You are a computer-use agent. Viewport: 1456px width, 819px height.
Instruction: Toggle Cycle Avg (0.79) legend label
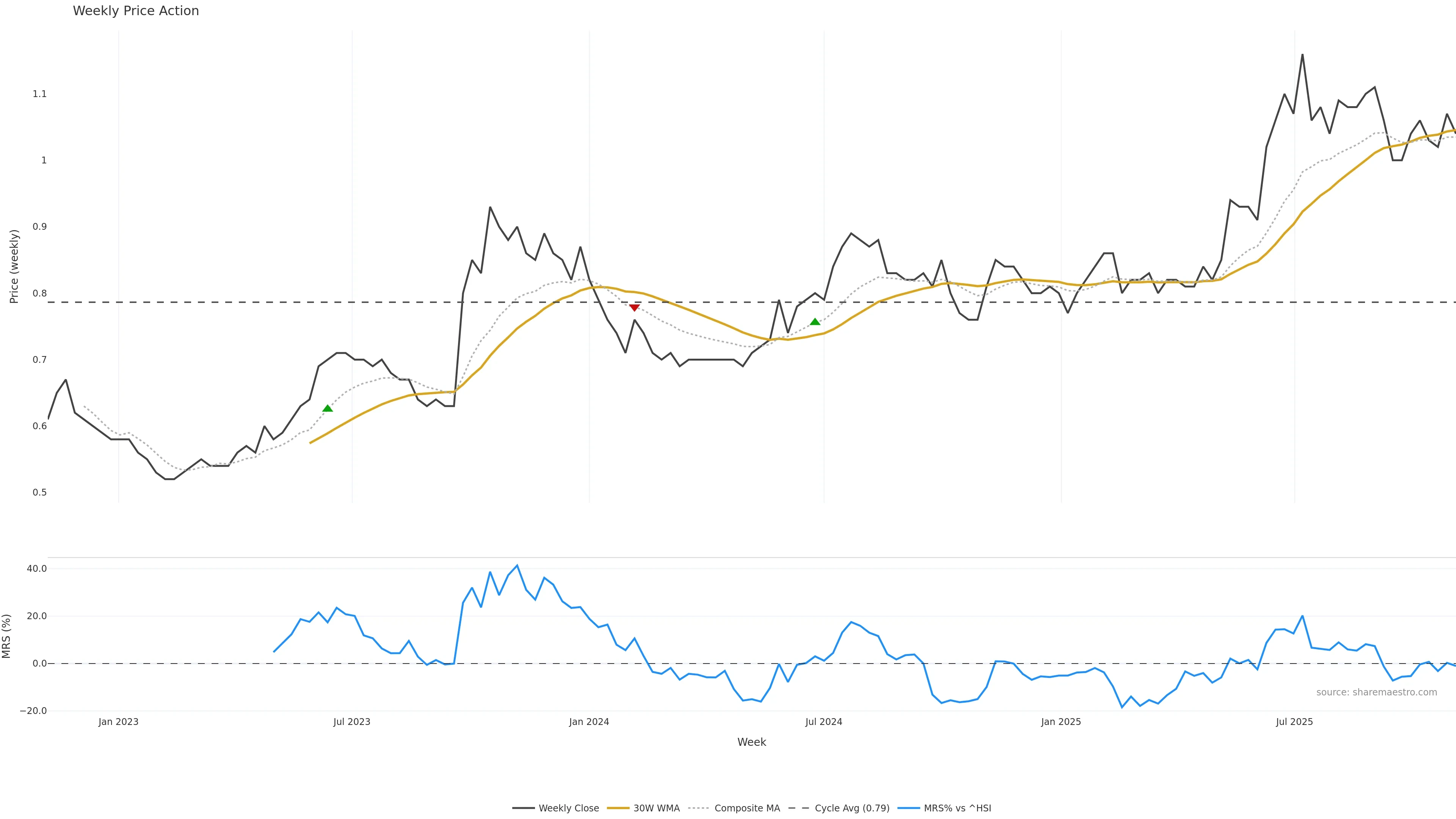852,808
